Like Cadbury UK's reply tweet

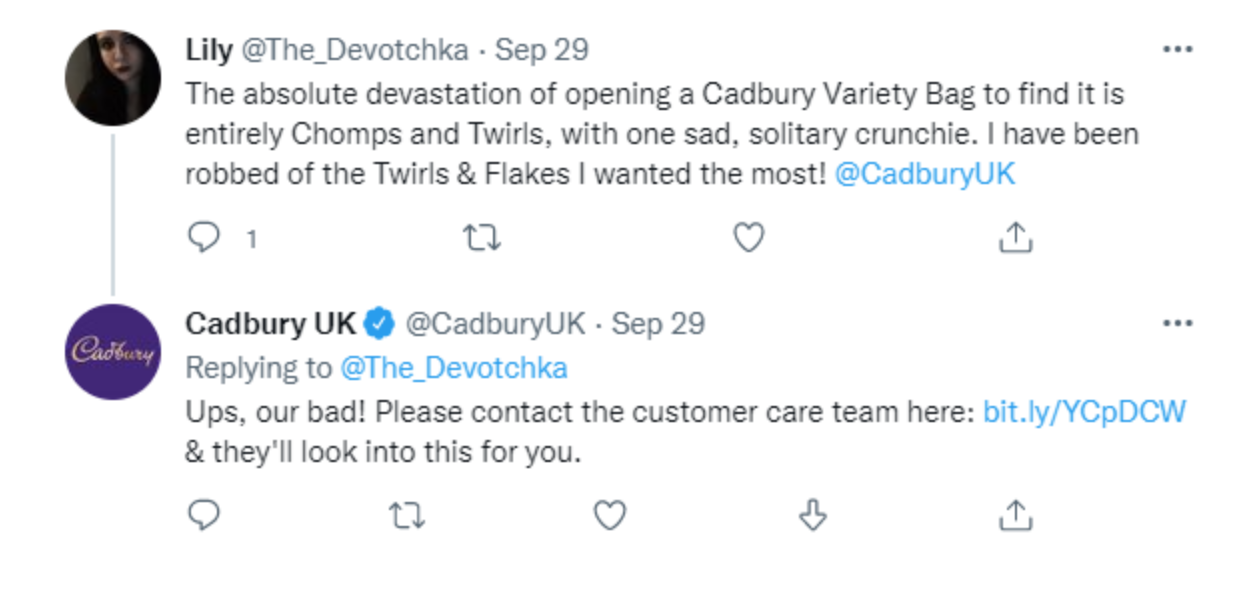[x=609, y=515]
